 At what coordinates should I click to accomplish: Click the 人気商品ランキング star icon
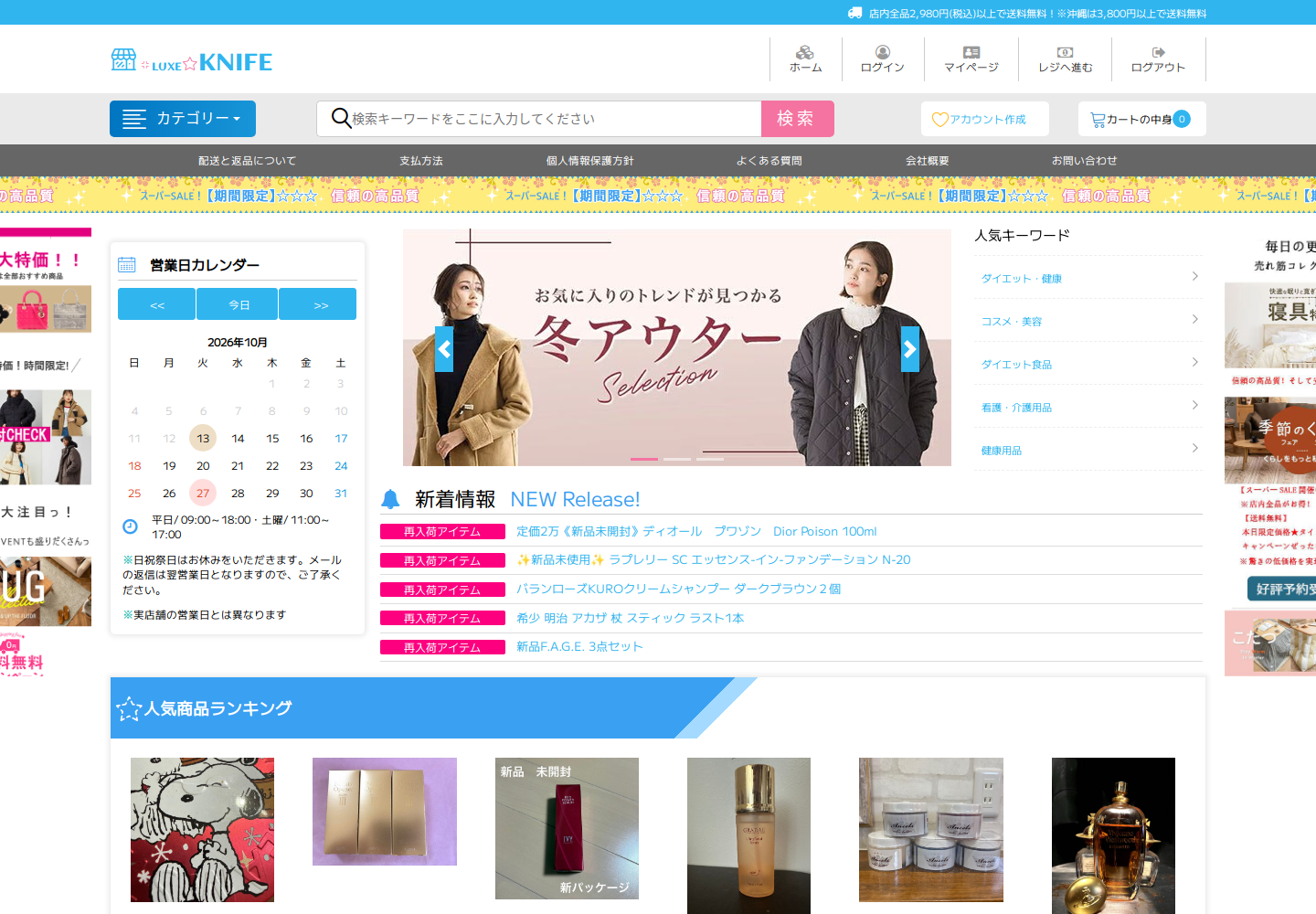[129, 708]
